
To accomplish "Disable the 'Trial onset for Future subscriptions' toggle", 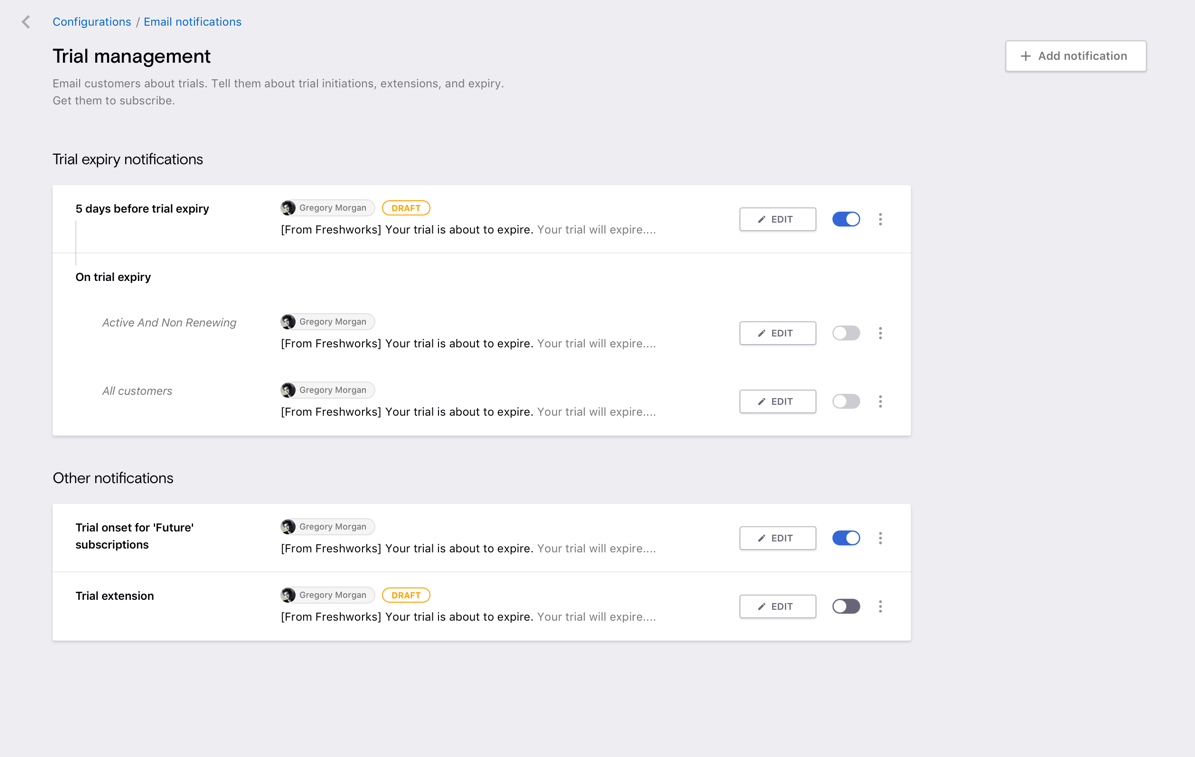I will 845,538.
